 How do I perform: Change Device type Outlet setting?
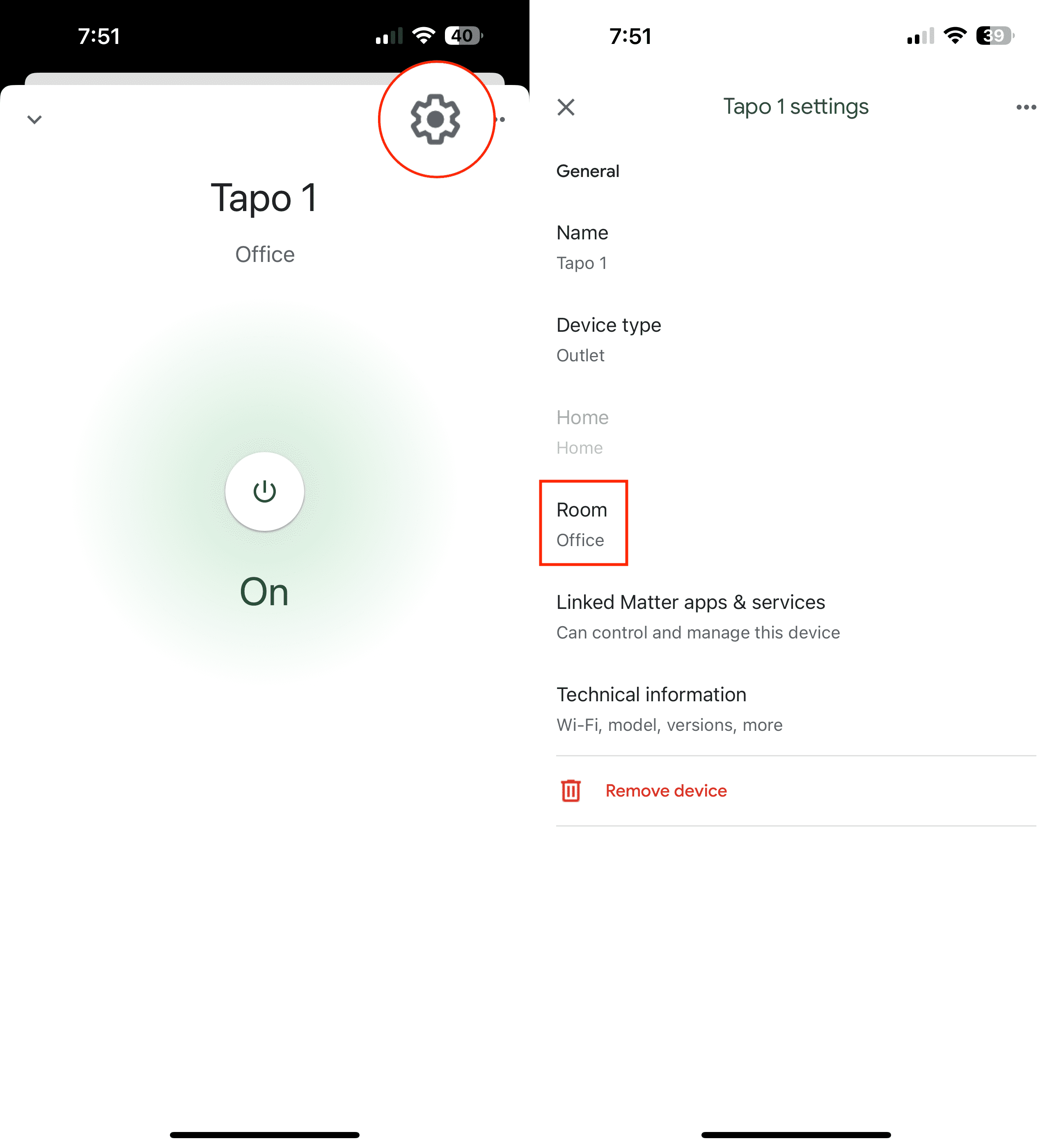[x=796, y=340]
